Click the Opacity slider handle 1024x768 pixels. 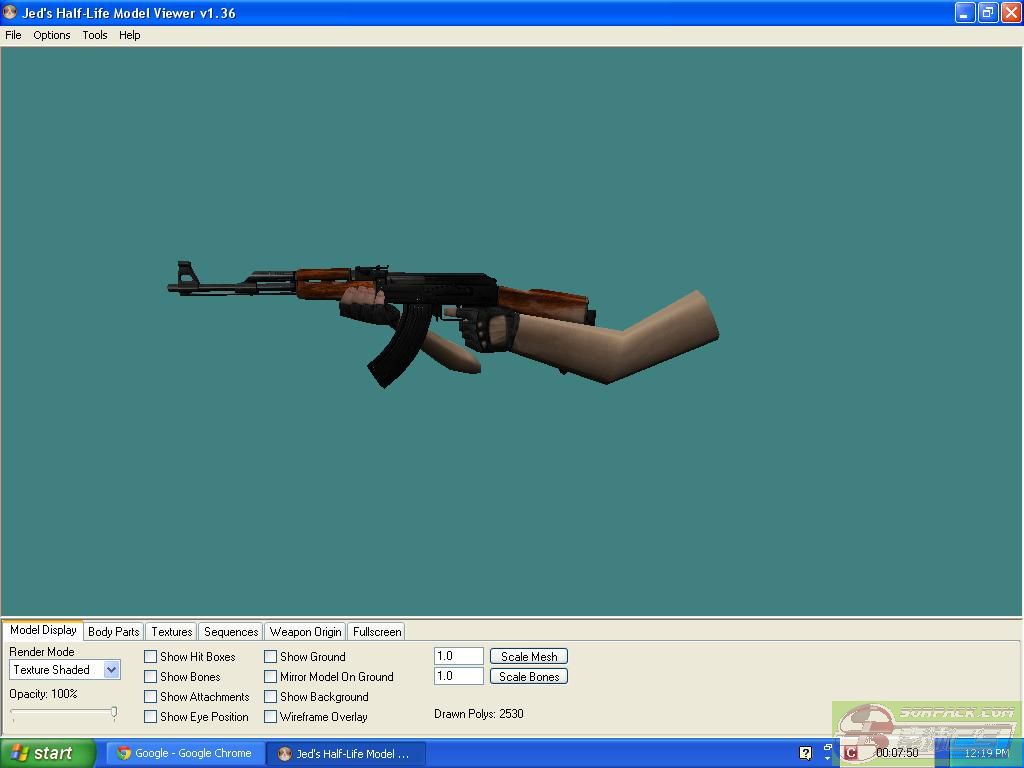[x=114, y=712]
